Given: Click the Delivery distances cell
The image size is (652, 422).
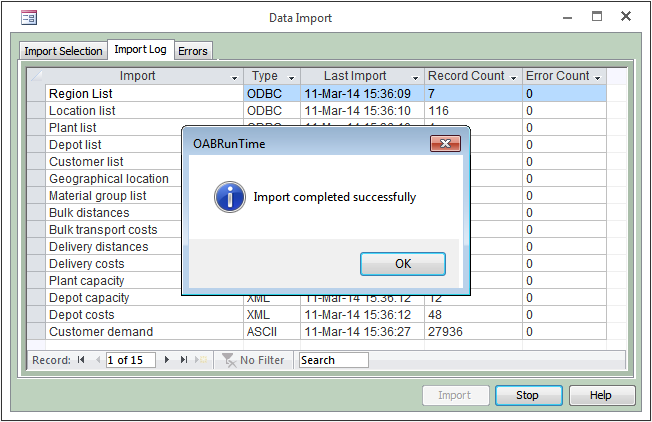Looking at the screenshot, I should coord(114,247).
